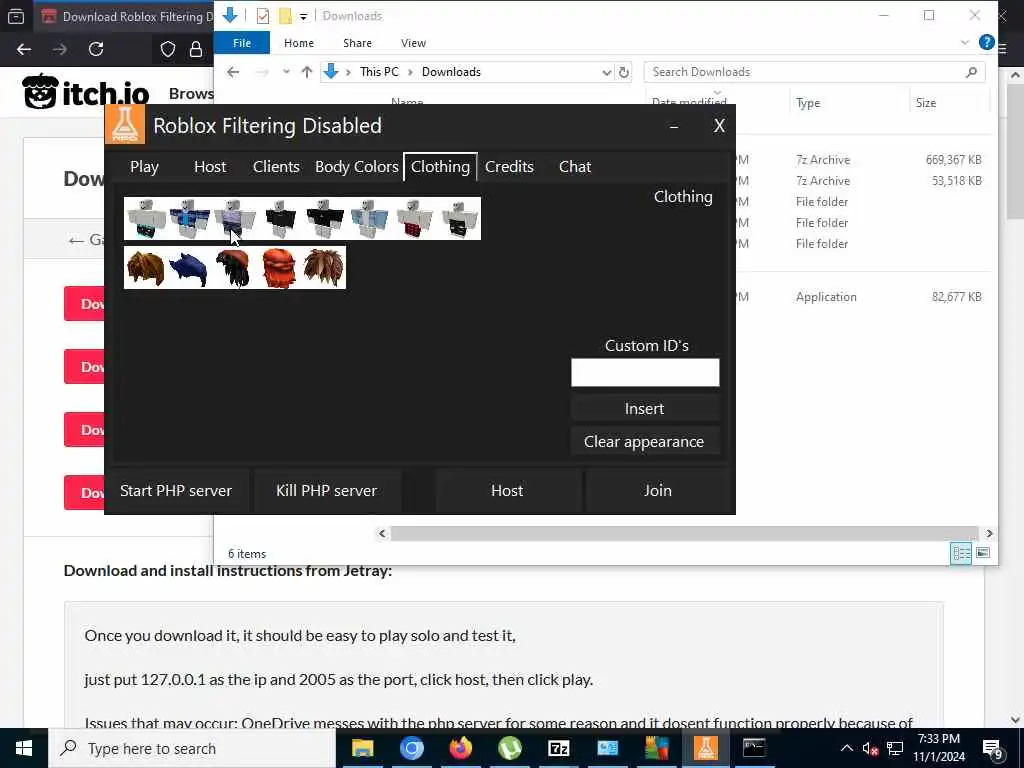Click the Application type row
The height and width of the screenshot is (768, 1024).
click(x=826, y=296)
